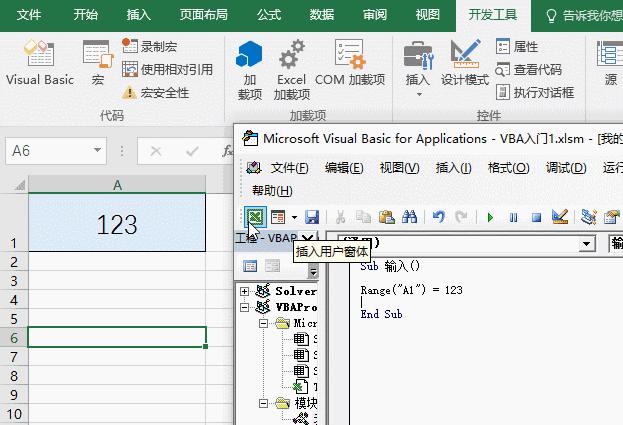This screenshot has height=425, width=623.
Task: Open the 源 XML source pane
Action: pyautogui.click(x=610, y=63)
